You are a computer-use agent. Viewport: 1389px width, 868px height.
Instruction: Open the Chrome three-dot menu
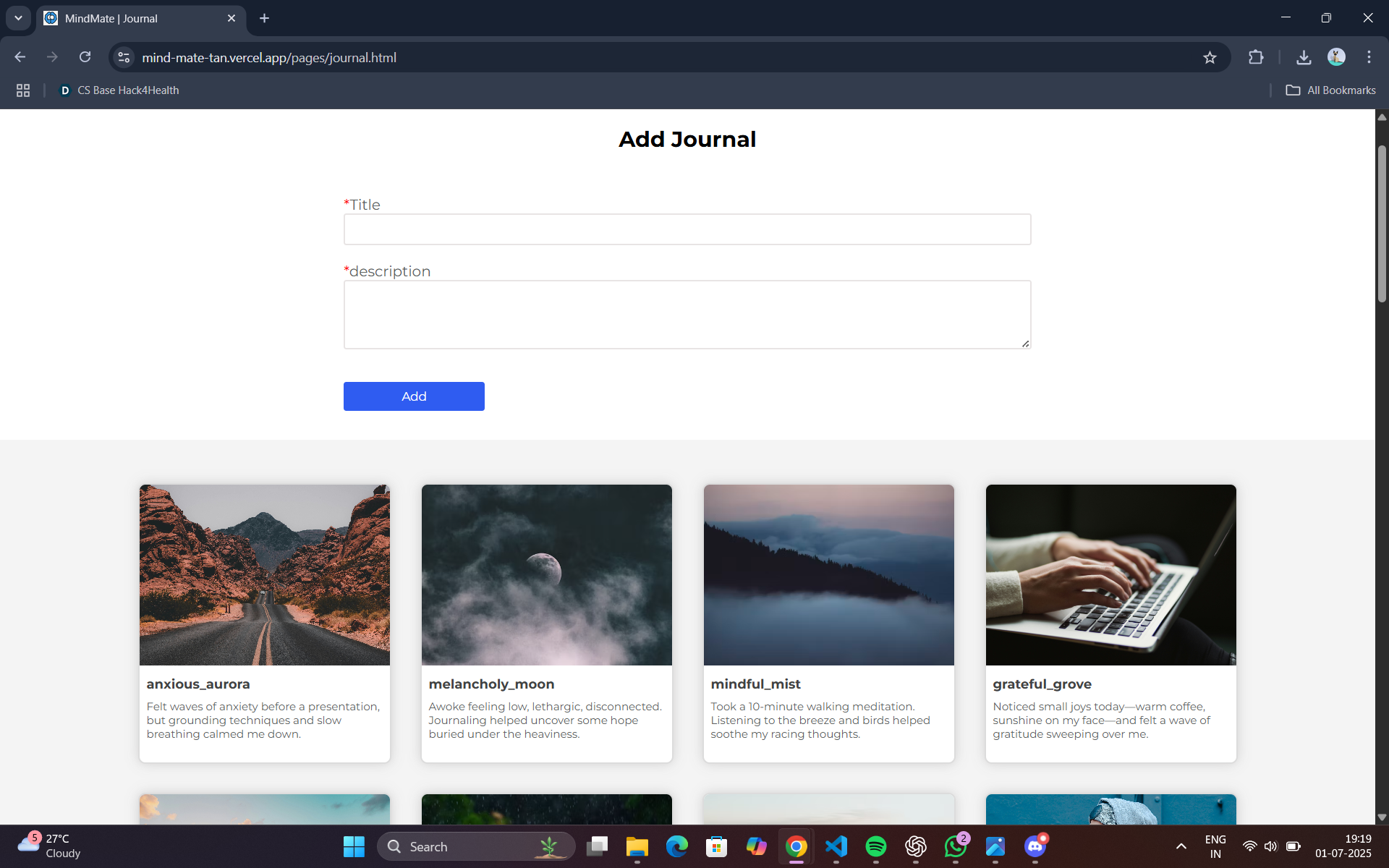(x=1369, y=57)
